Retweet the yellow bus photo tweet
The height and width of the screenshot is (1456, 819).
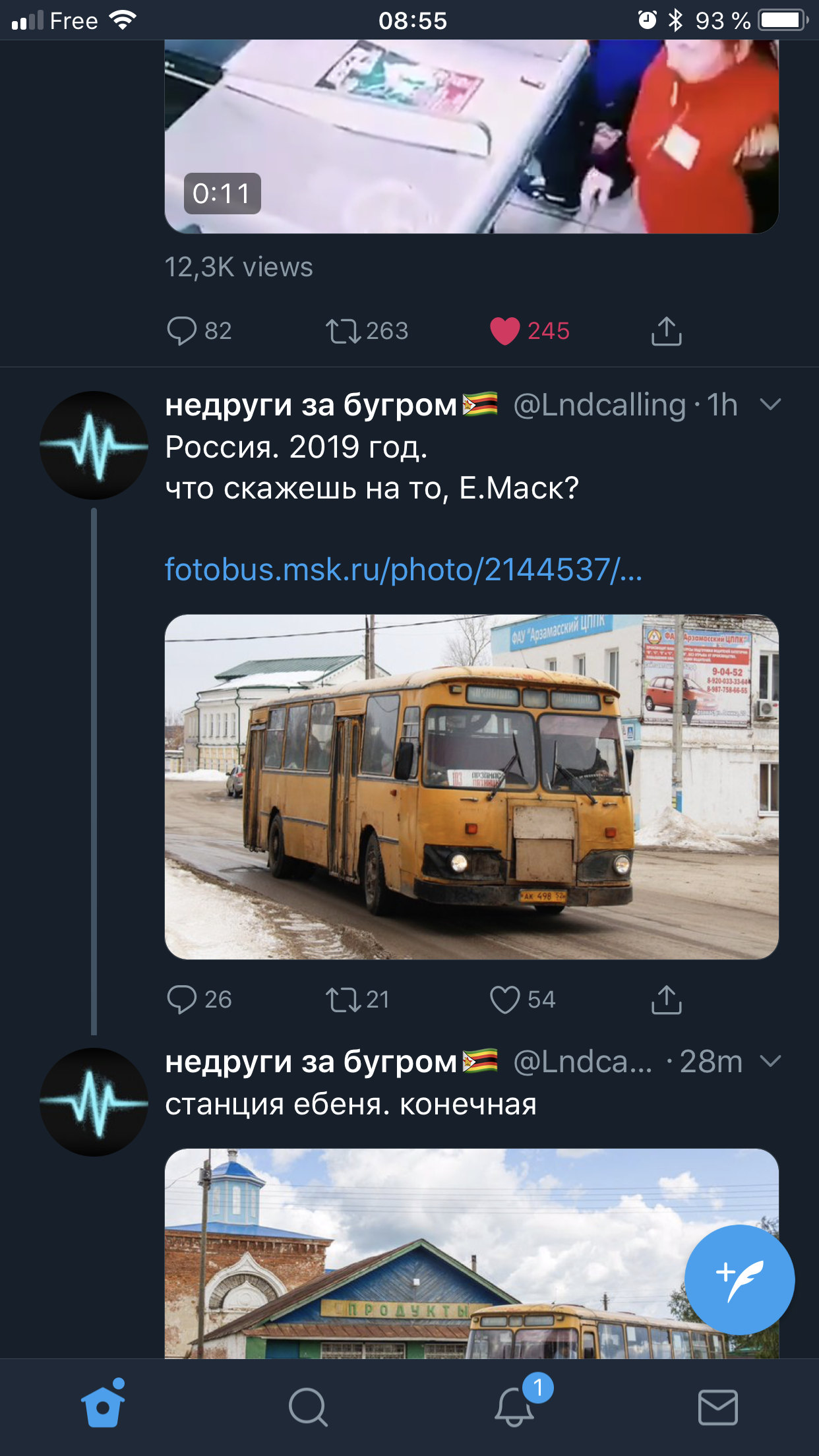343,999
